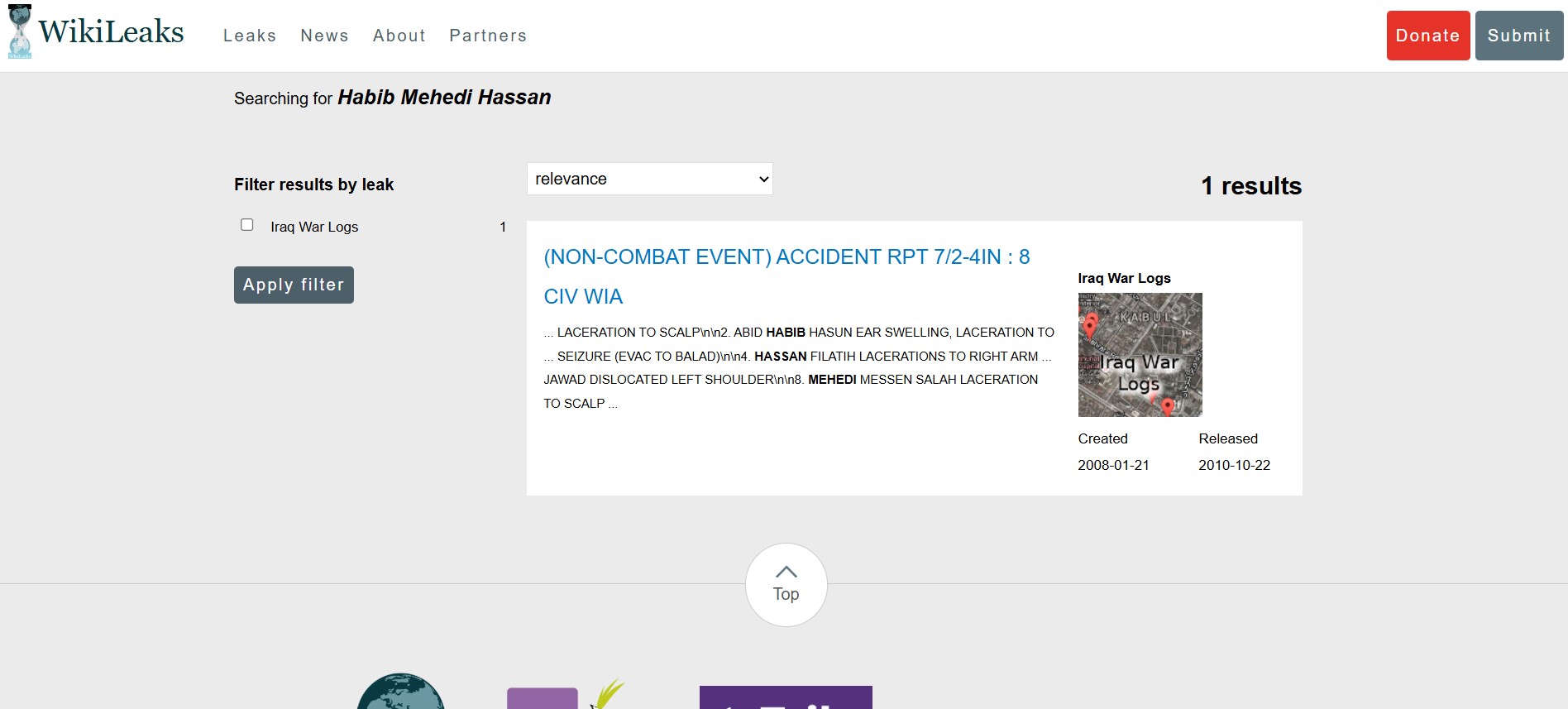This screenshot has height=709, width=1568.
Task: Click the WikiLeaks hourglass logo icon
Action: tap(20, 31)
